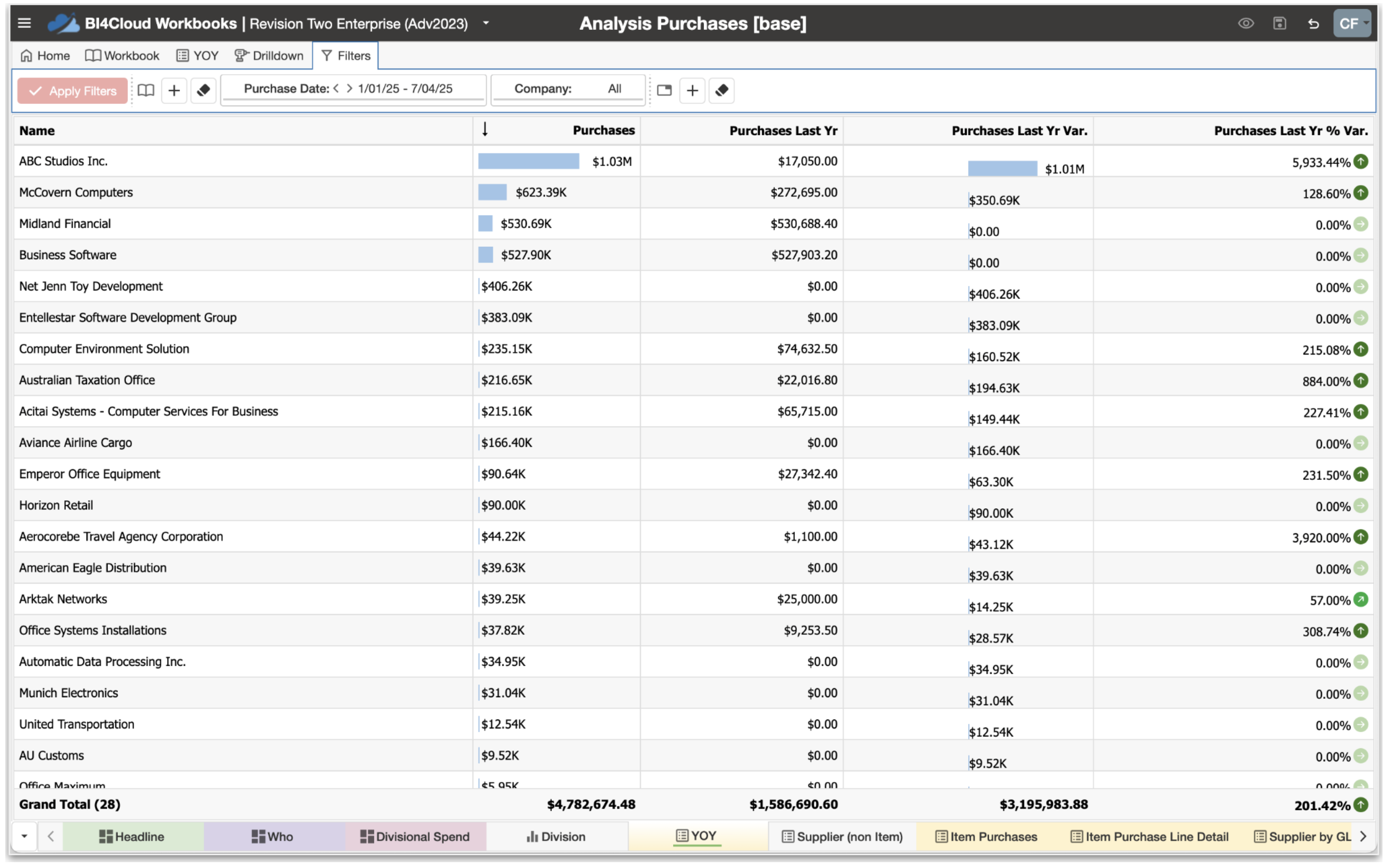Click the open book icon beside Apply Filters
The image size is (1391, 868).
coord(146,91)
